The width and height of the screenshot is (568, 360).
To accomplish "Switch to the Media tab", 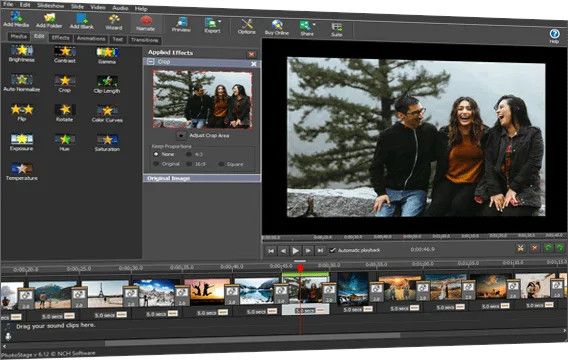I will pos(18,36).
